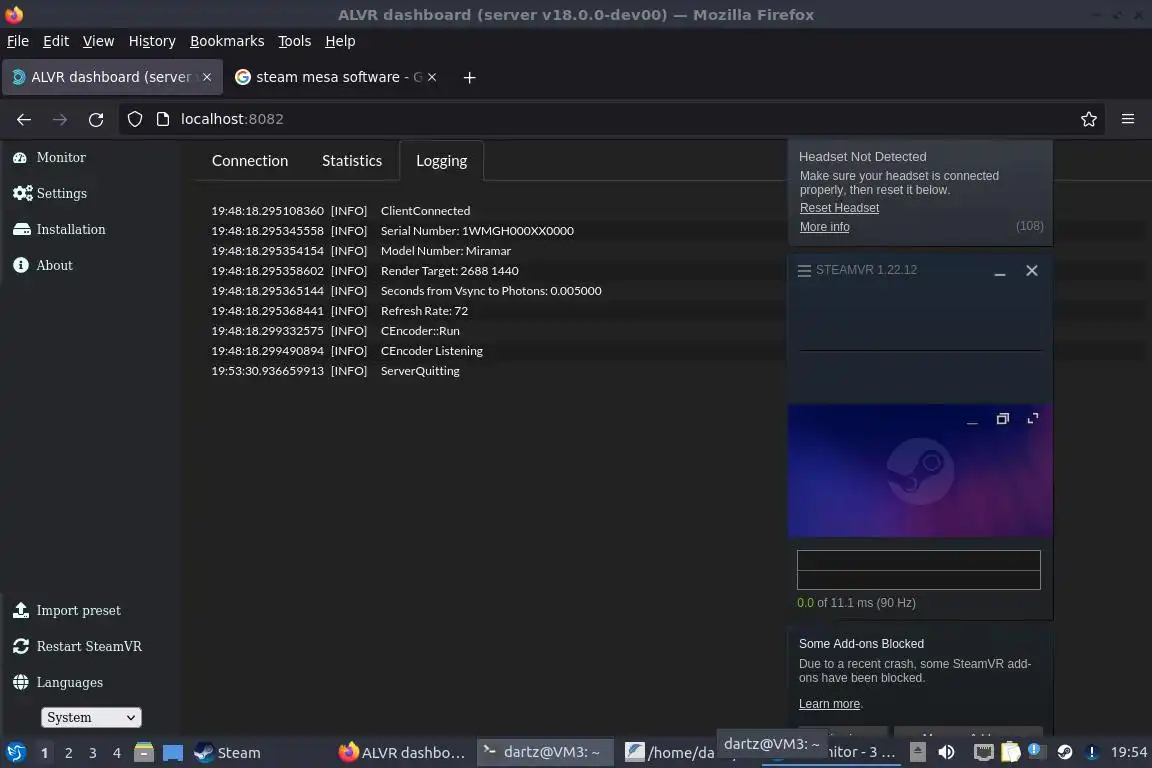Image resolution: width=1152 pixels, height=768 pixels.
Task: Click the show desktop taskbar icon
Action: (173, 753)
